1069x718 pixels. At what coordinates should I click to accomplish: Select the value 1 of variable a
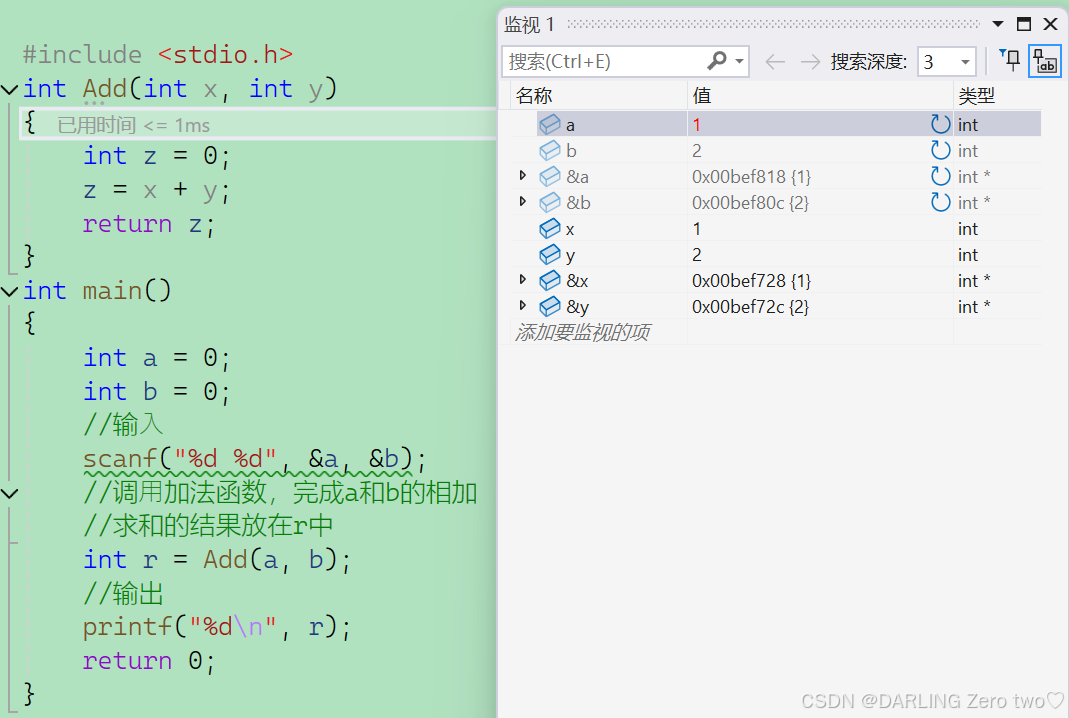point(697,125)
